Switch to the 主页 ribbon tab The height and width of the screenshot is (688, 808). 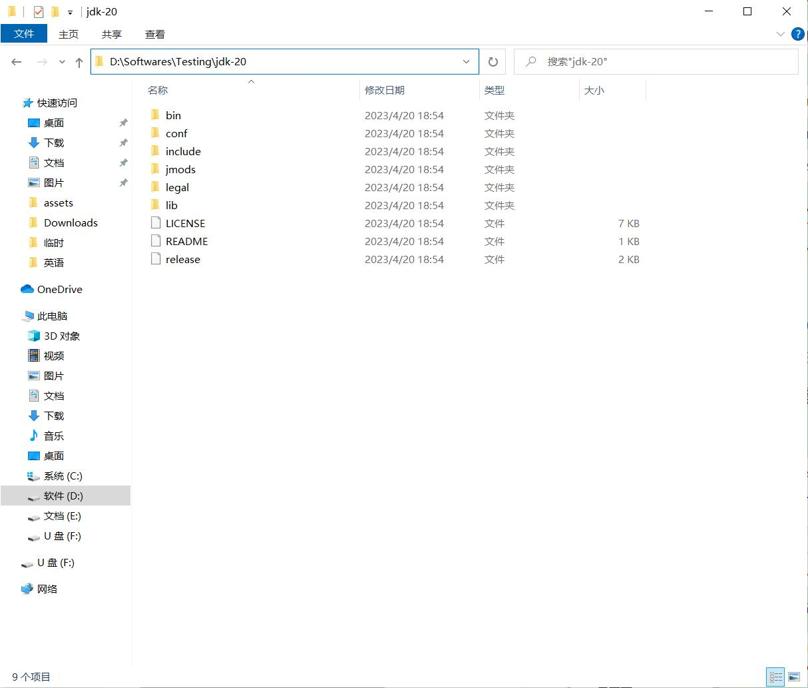point(69,34)
